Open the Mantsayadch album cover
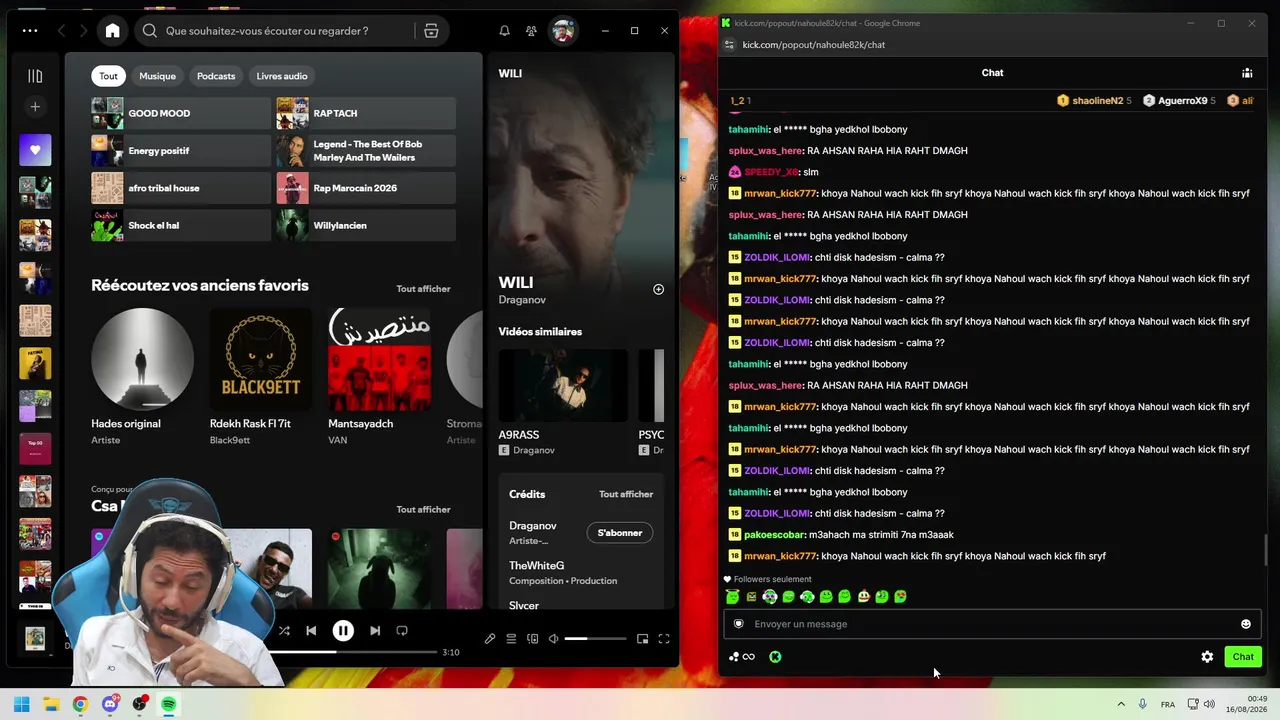 tap(380, 359)
